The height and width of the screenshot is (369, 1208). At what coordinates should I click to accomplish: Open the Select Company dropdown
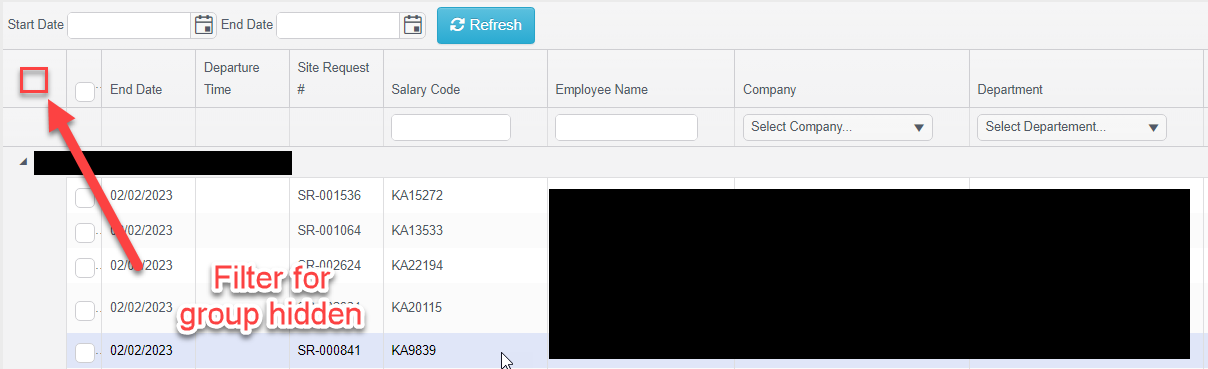838,127
